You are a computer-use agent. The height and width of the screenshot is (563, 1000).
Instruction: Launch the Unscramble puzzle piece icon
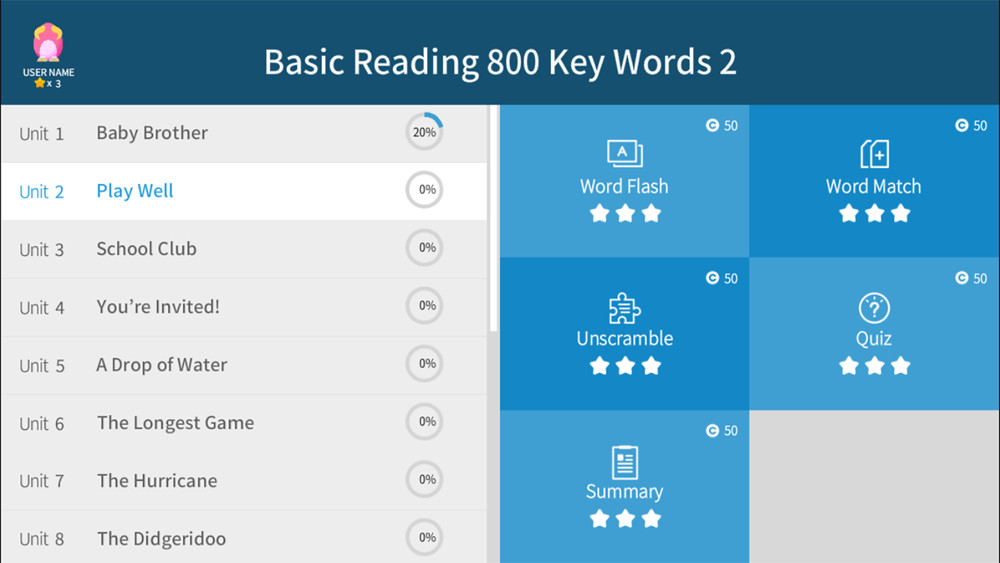[x=624, y=309]
